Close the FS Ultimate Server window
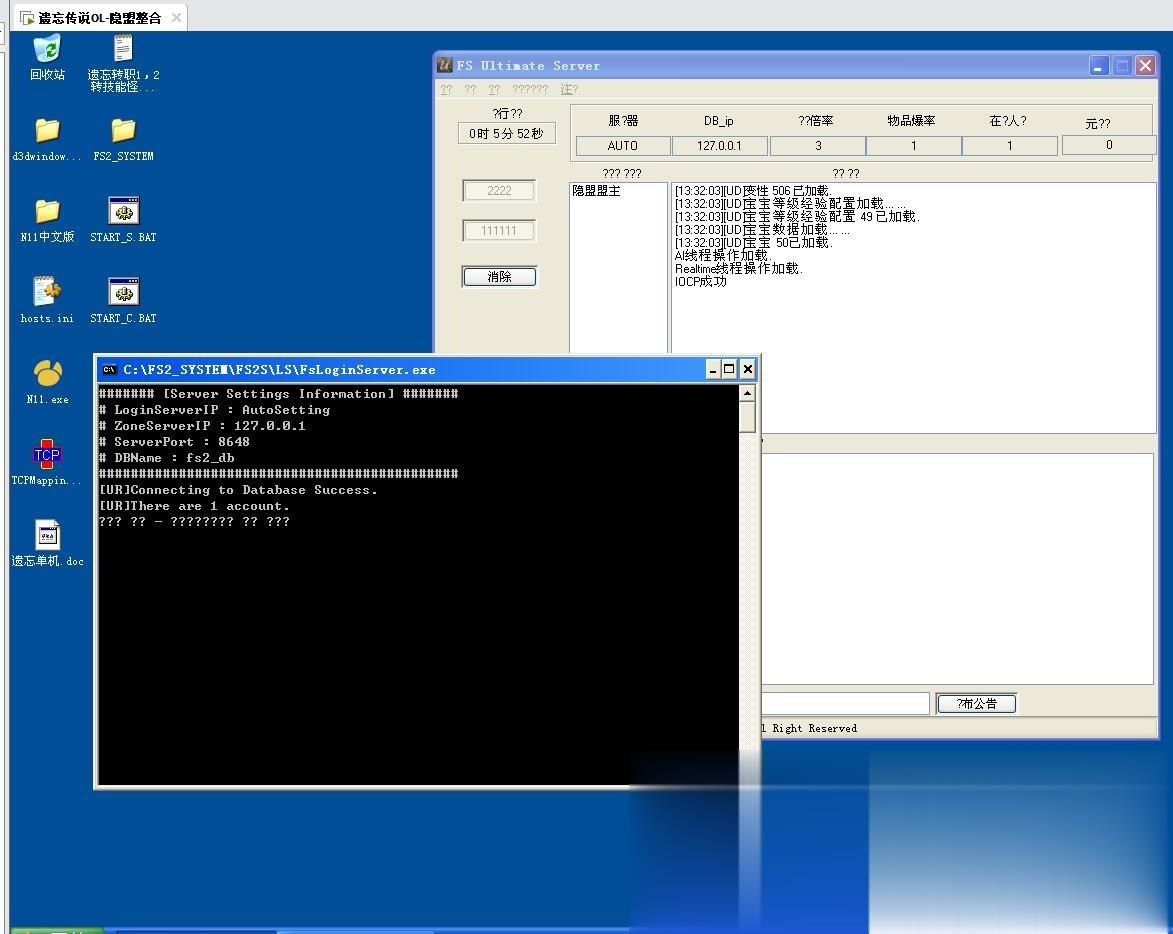This screenshot has width=1173, height=934. (1145, 66)
